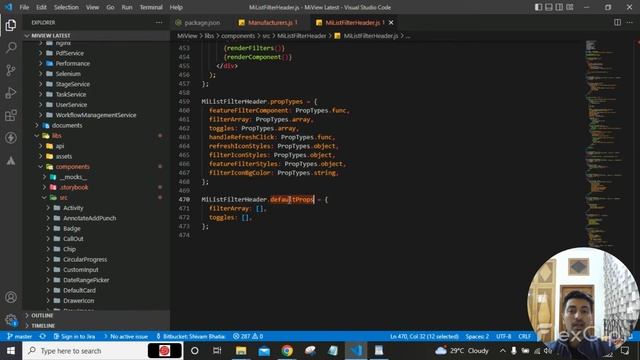Open the Edit menu
640x360 pixels.
[x=41, y=7]
